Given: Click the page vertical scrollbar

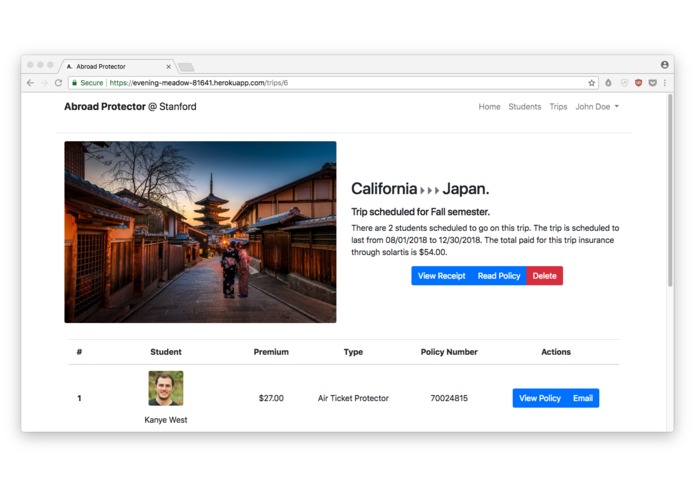Looking at the screenshot, I should (x=670, y=191).
